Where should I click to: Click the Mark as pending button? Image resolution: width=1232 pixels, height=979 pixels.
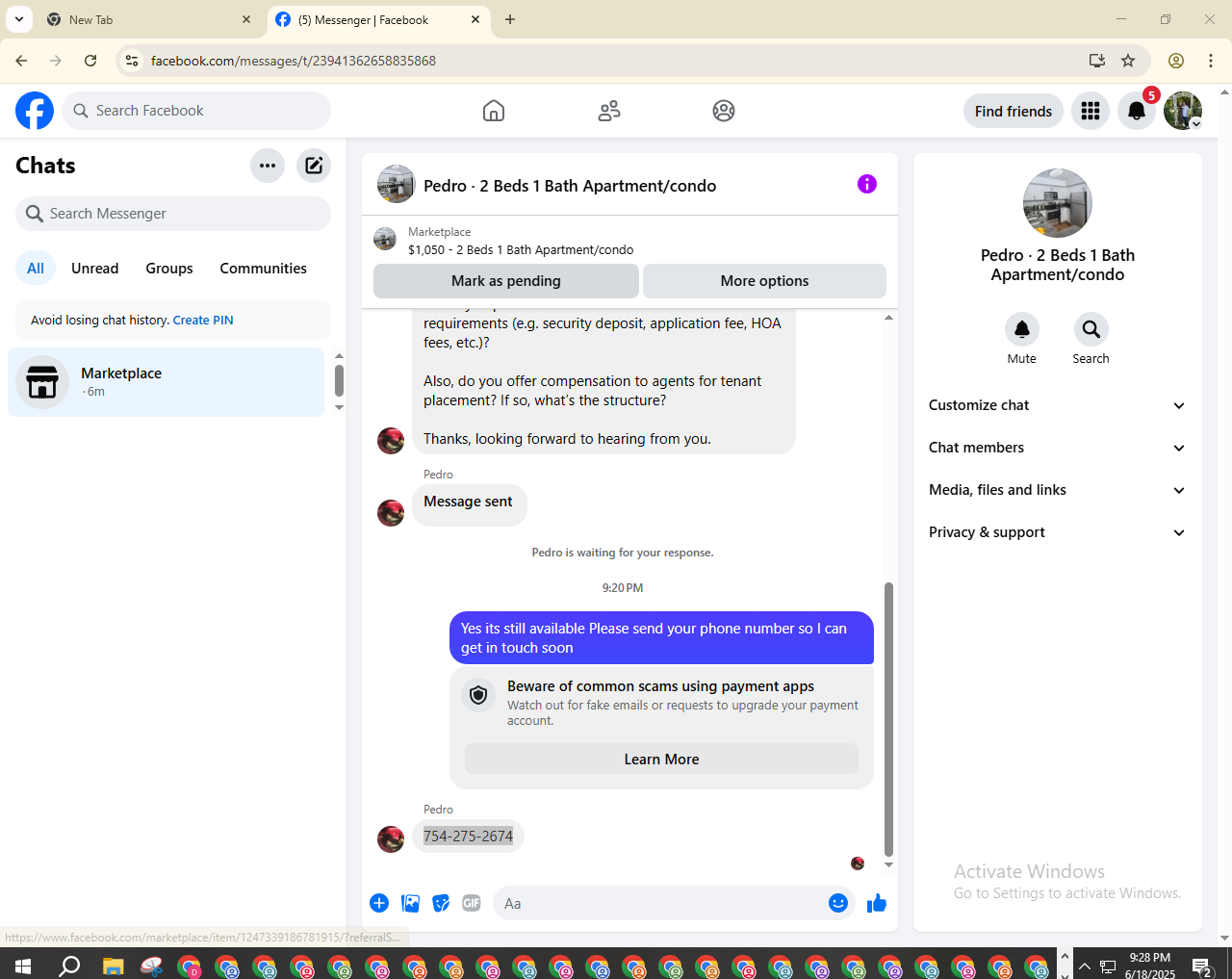(506, 281)
